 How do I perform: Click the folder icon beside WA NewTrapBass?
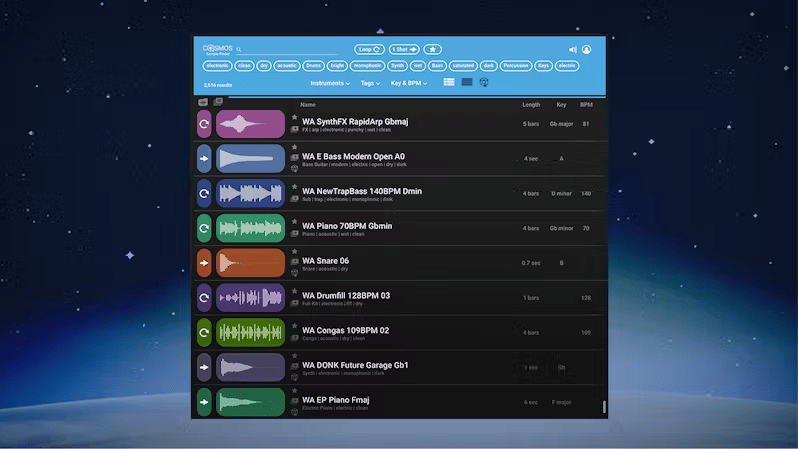tap(294, 199)
